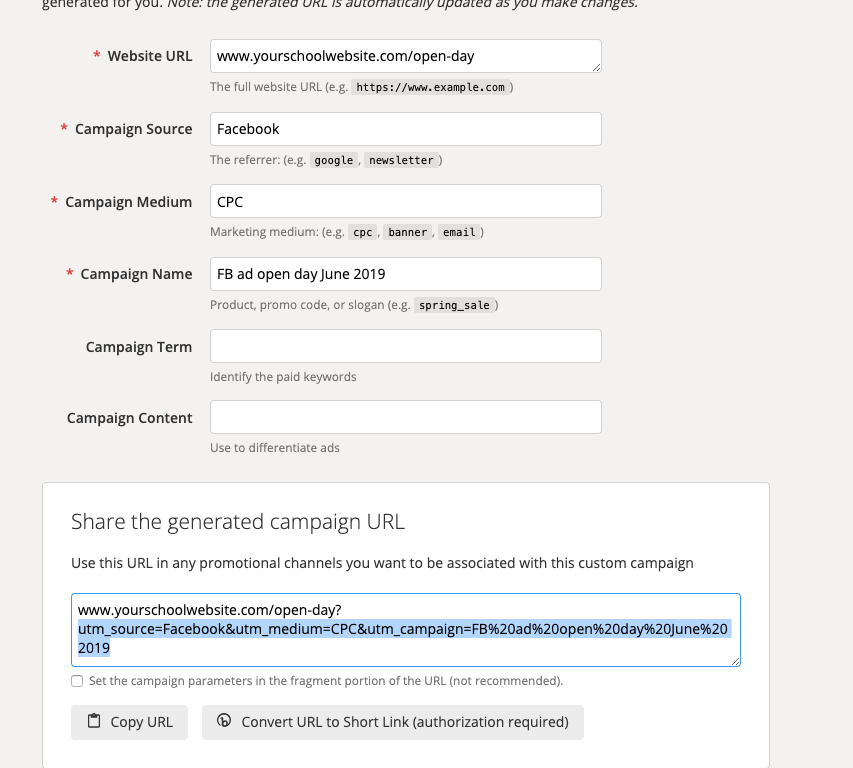Click the Website URL label

click(150, 56)
